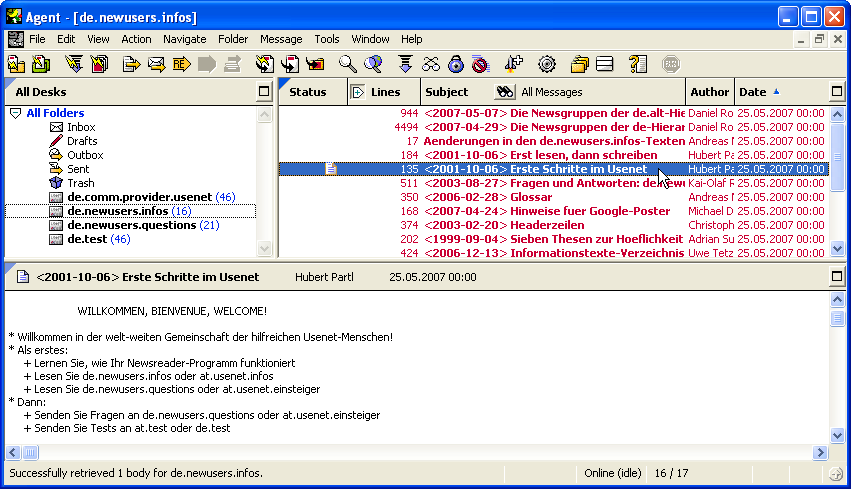This screenshot has width=851, height=489.
Task: Click the magnifying glass search icon in toolbar
Action: pos(347,64)
